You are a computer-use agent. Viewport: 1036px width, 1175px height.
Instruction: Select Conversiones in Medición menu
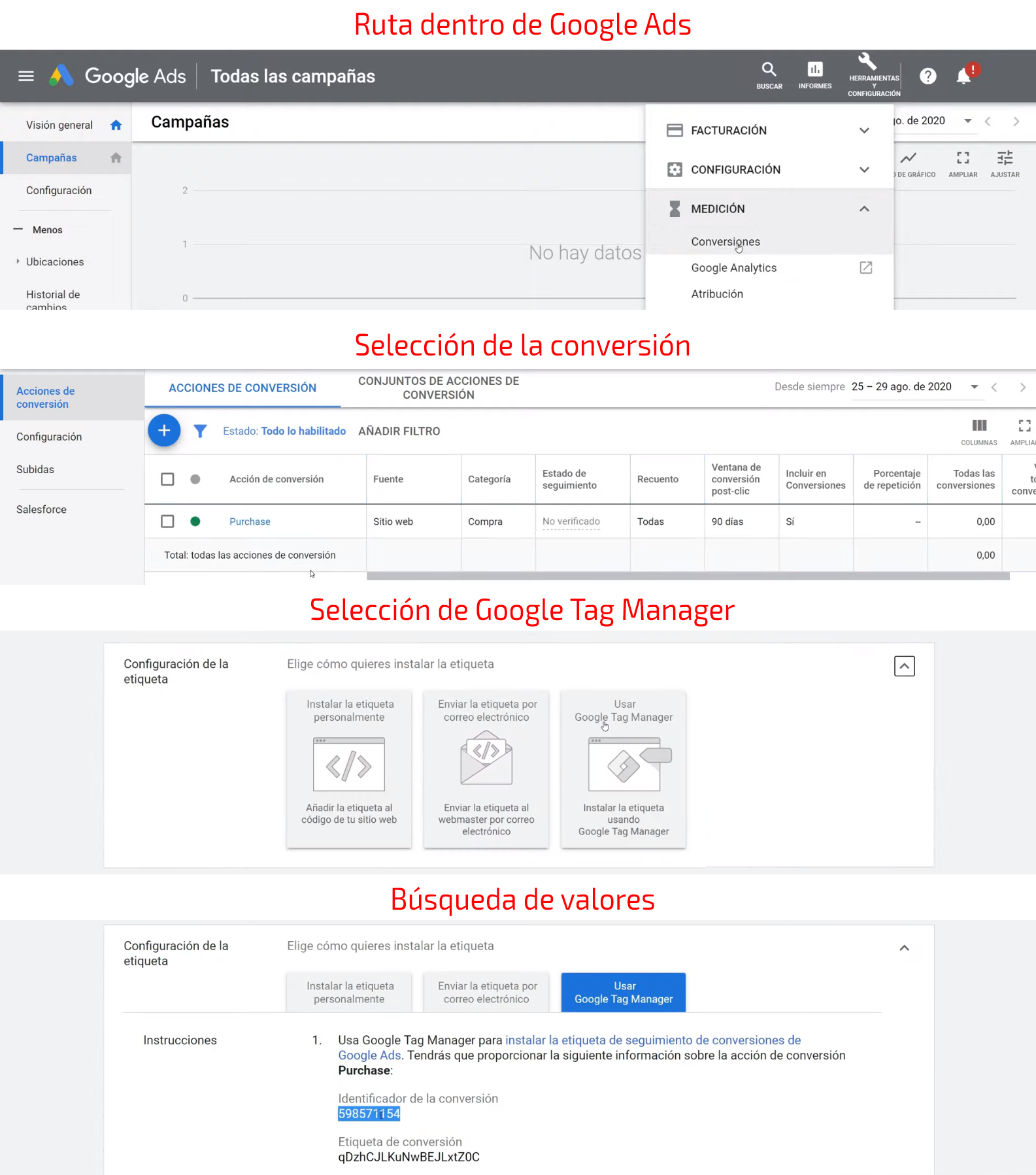(726, 241)
